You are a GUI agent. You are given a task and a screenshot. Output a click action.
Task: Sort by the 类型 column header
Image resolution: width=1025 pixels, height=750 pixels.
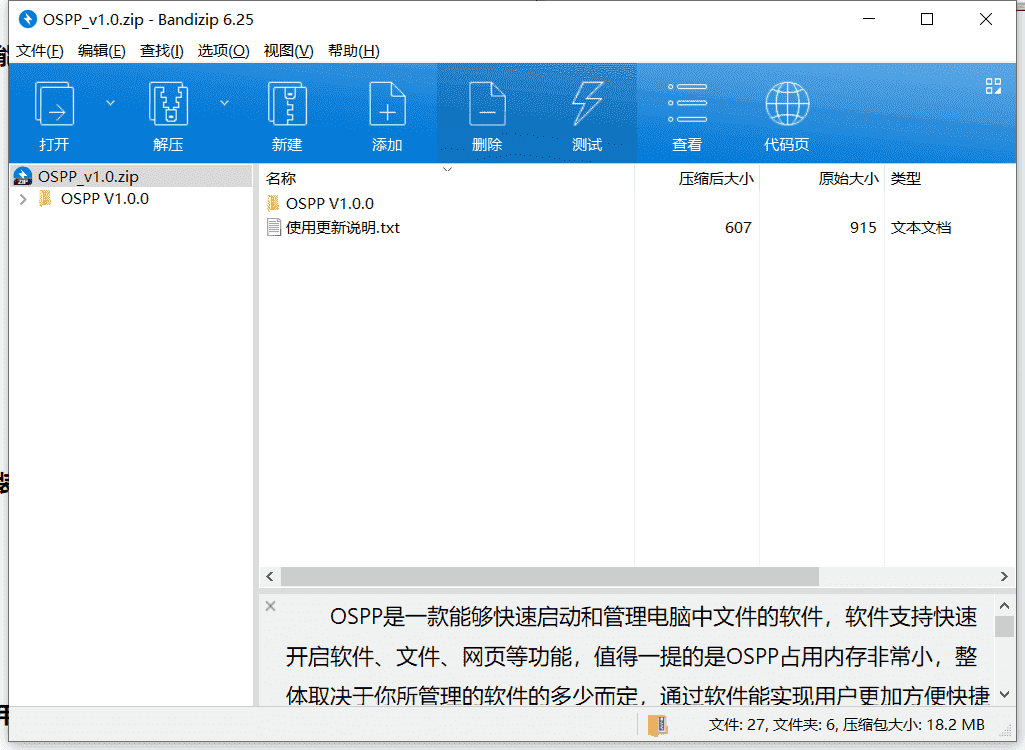pos(950,179)
